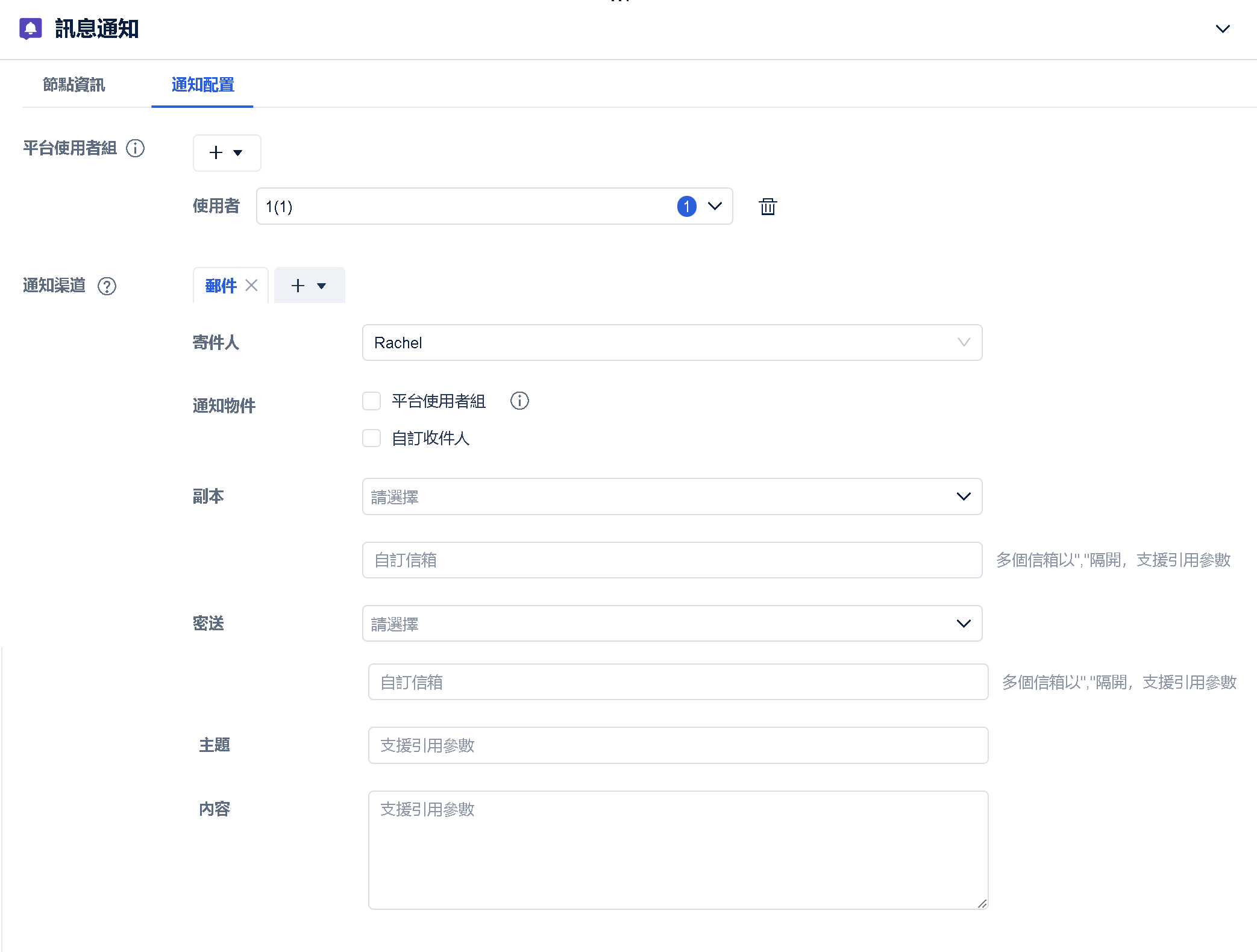The image size is (1257, 952).
Task: Click the blue count badge in 使用者 field
Action: point(686,206)
